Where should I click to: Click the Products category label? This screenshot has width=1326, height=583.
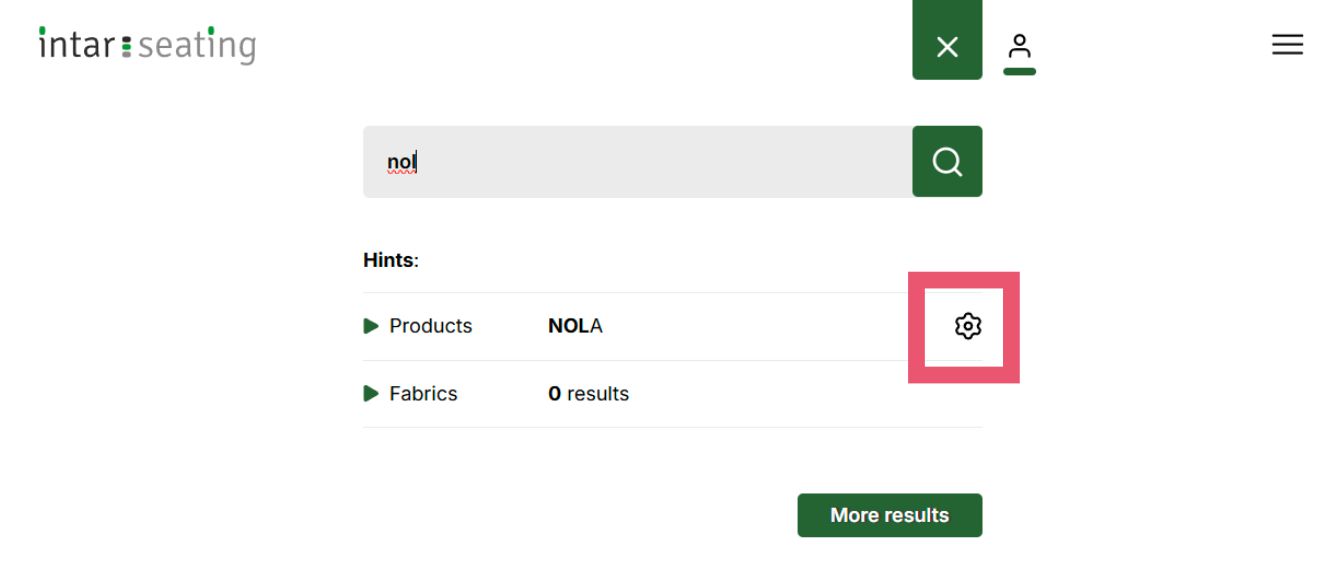(430, 326)
